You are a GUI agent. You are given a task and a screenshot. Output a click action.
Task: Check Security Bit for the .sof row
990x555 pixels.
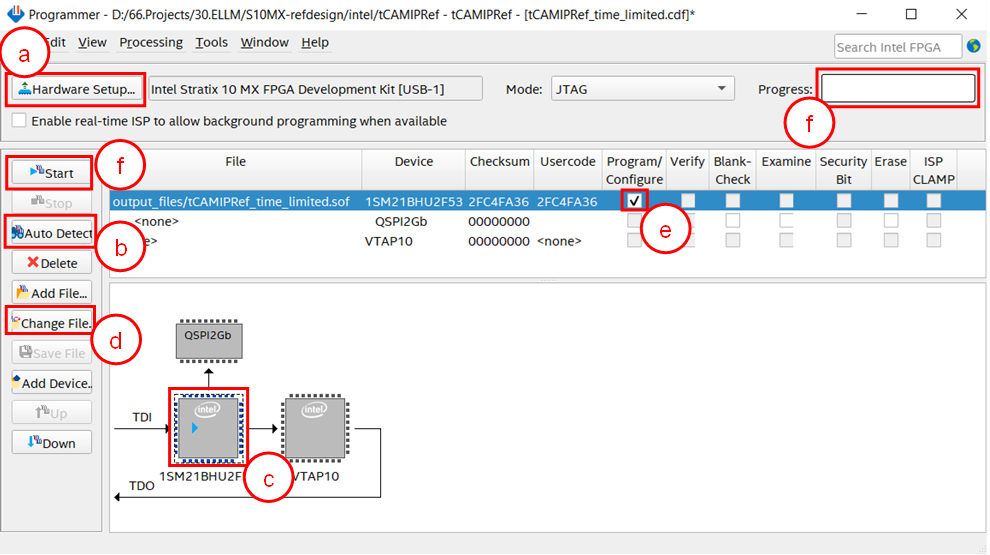[x=844, y=201]
